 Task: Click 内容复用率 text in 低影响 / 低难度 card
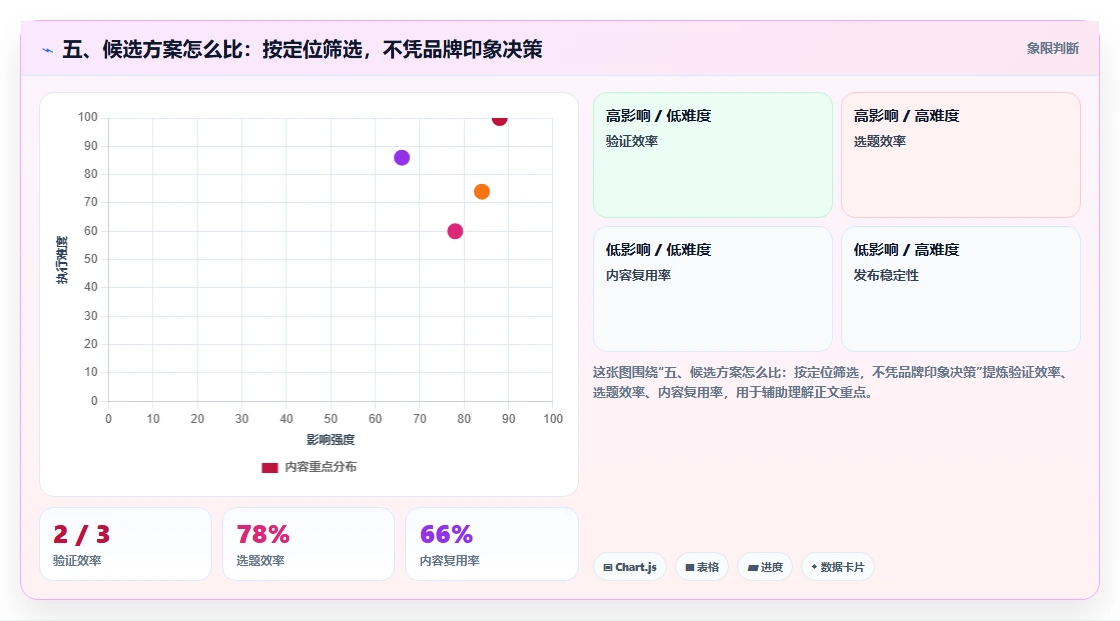[638, 275]
